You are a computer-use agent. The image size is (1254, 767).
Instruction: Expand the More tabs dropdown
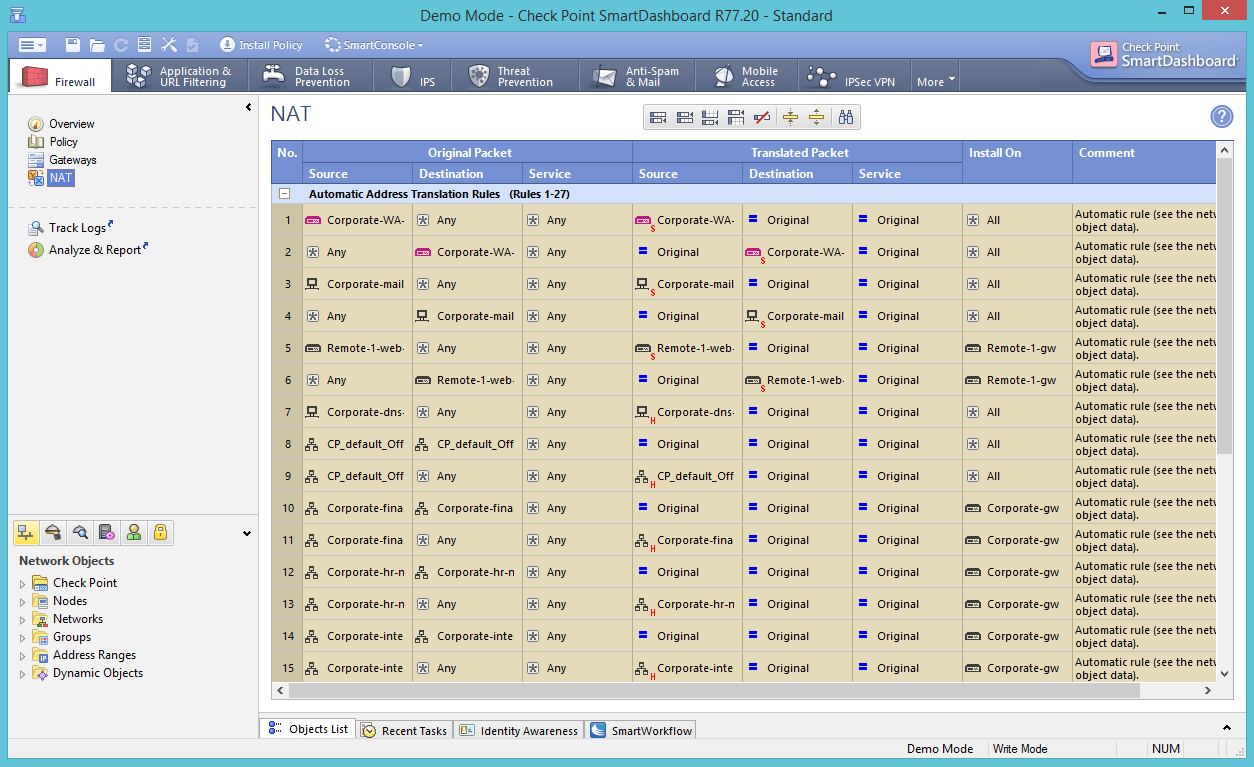tap(936, 81)
